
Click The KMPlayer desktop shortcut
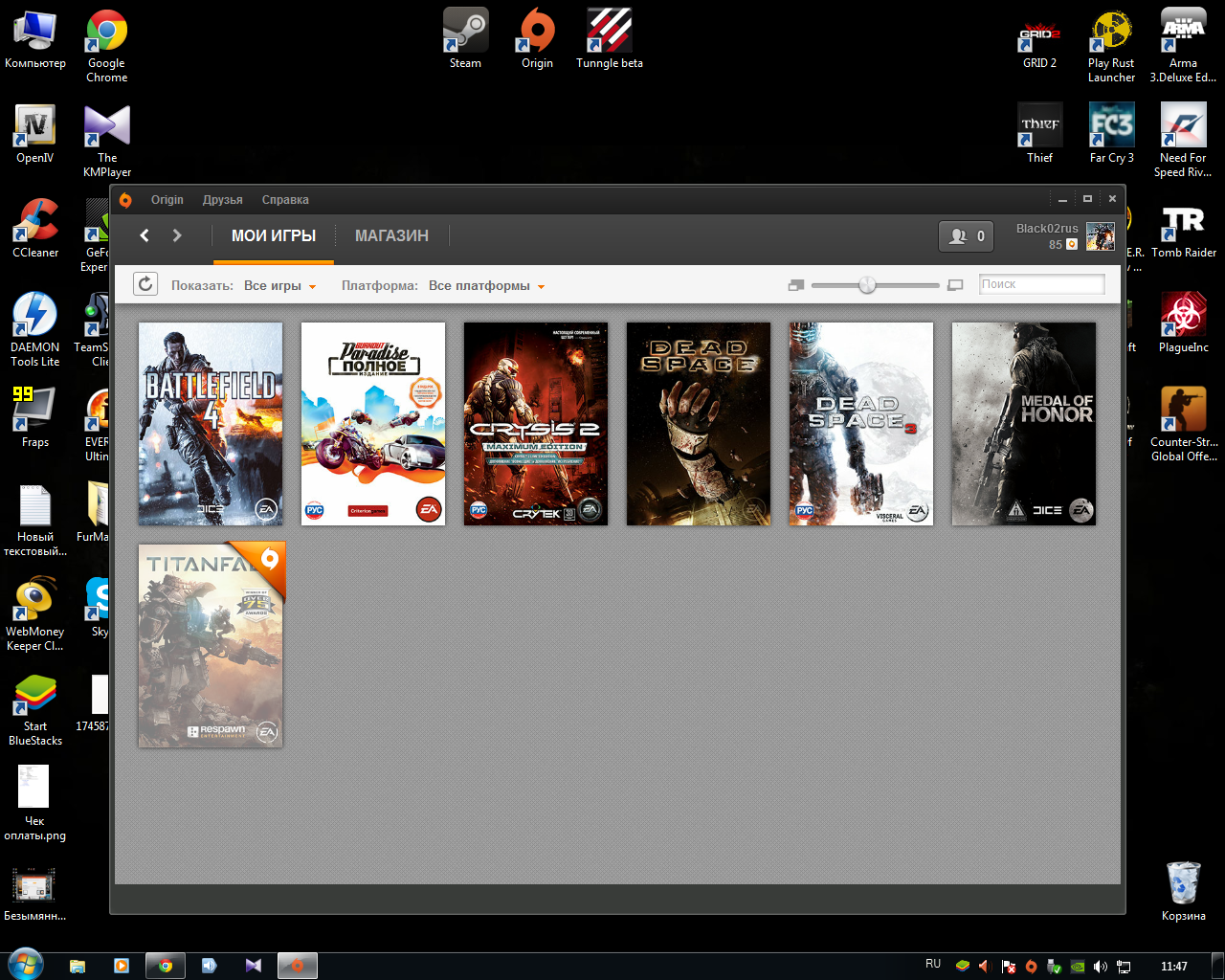pyautogui.click(x=107, y=141)
